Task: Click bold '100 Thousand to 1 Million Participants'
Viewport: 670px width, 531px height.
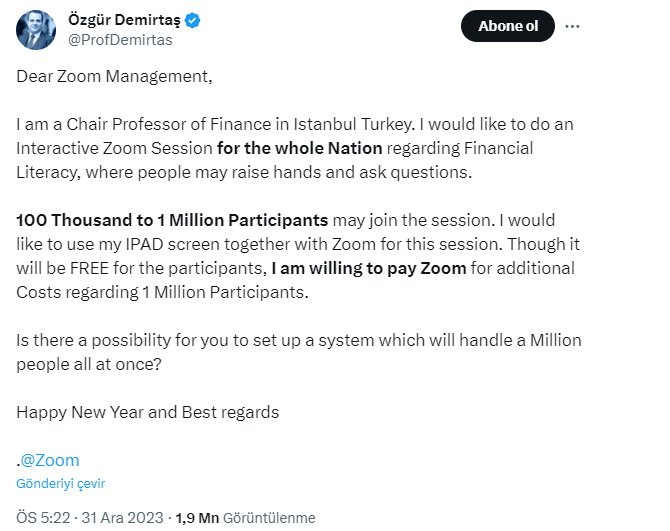Action: tap(172, 218)
